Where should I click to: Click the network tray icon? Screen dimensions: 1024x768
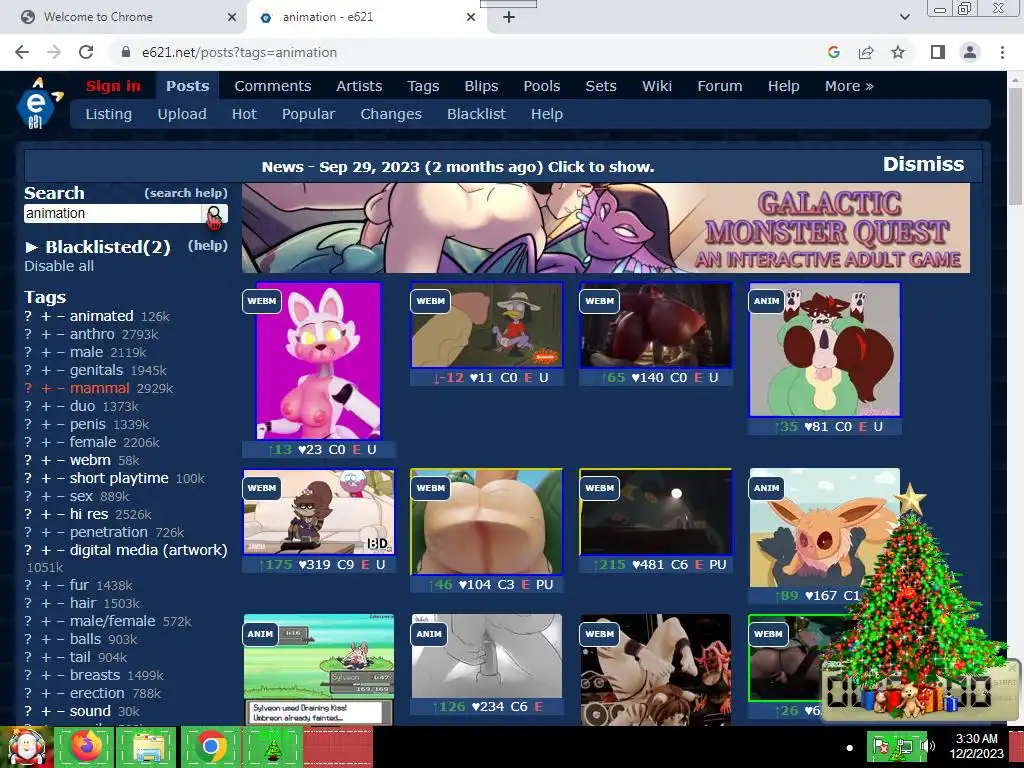tap(904, 746)
